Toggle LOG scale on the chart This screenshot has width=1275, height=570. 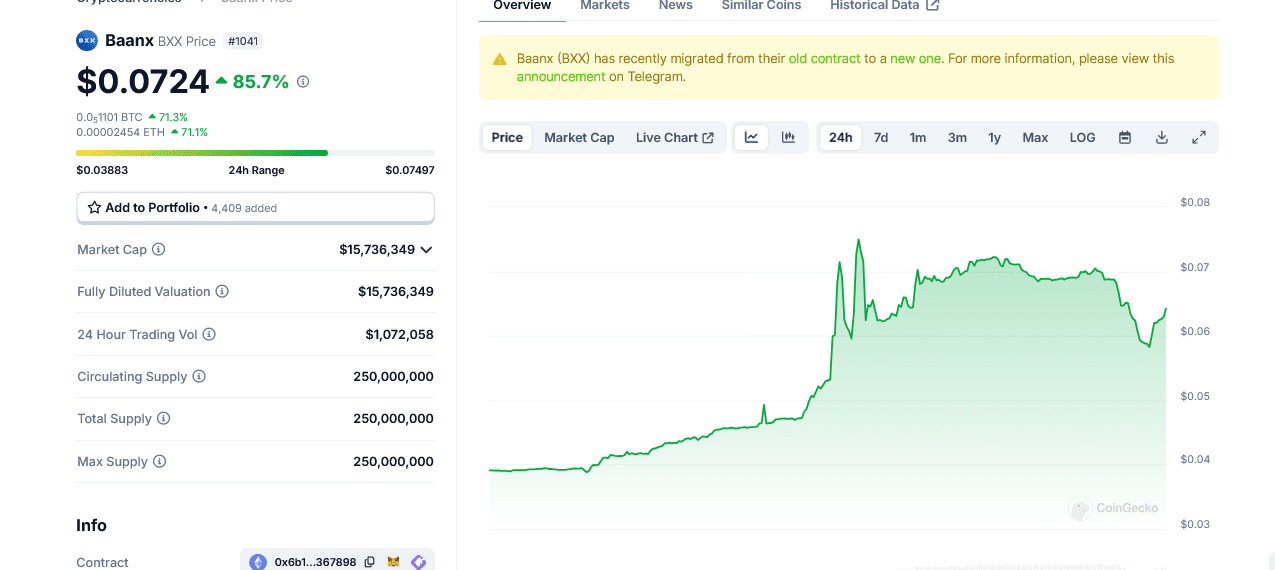click(x=1083, y=137)
